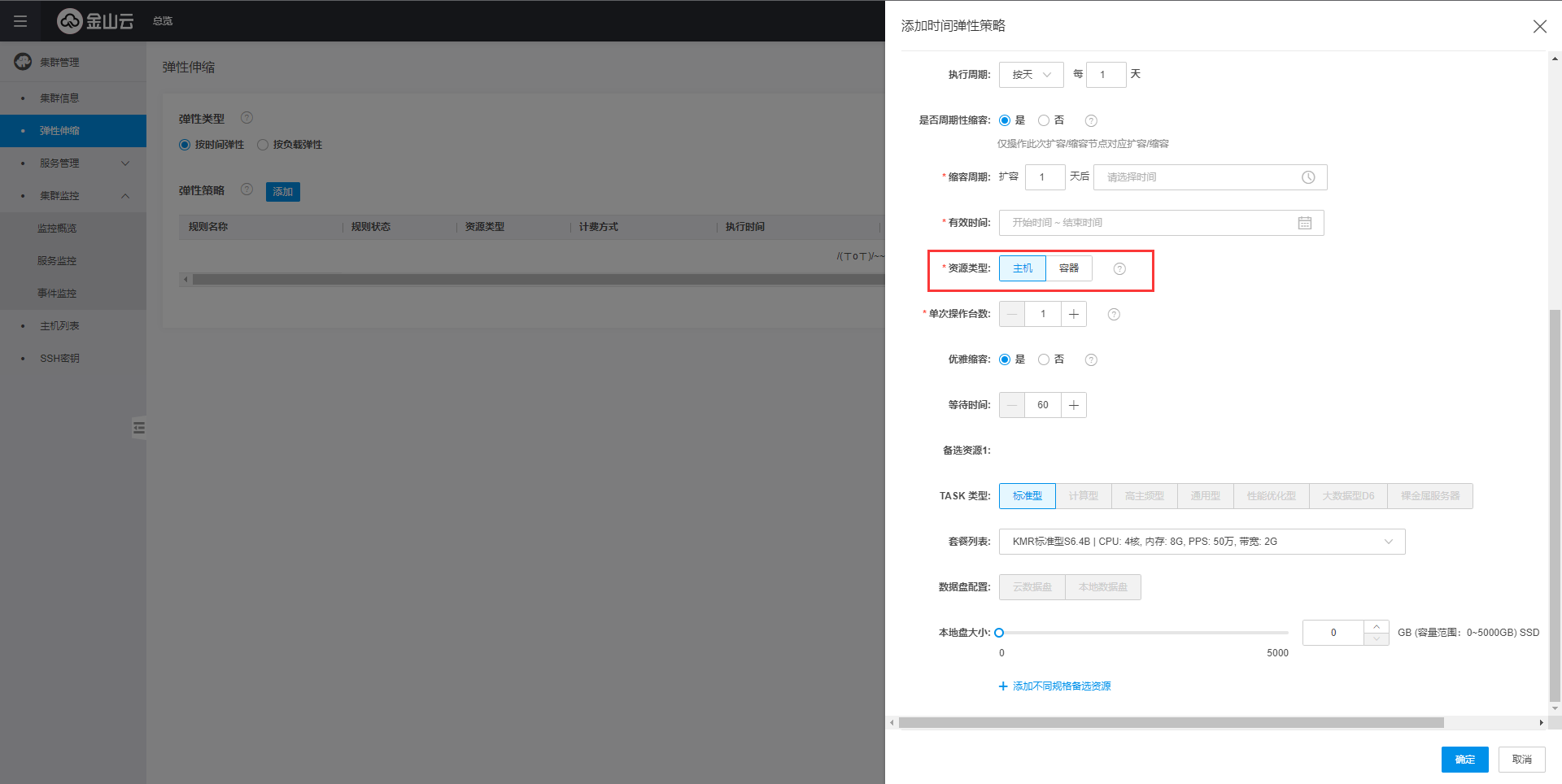1562x784 pixels.
Task: Increase 等待时间 with plus button
Action: pyautogui.click(x=1074, y=405)
